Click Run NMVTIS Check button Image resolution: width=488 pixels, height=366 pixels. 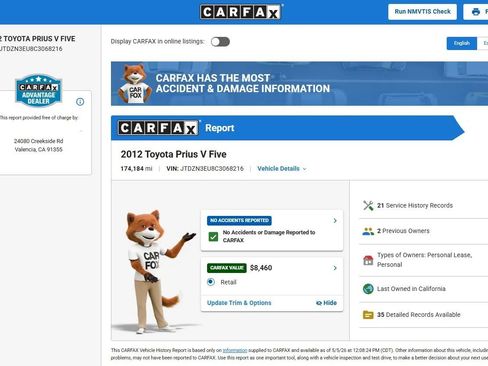pos(422,12)
